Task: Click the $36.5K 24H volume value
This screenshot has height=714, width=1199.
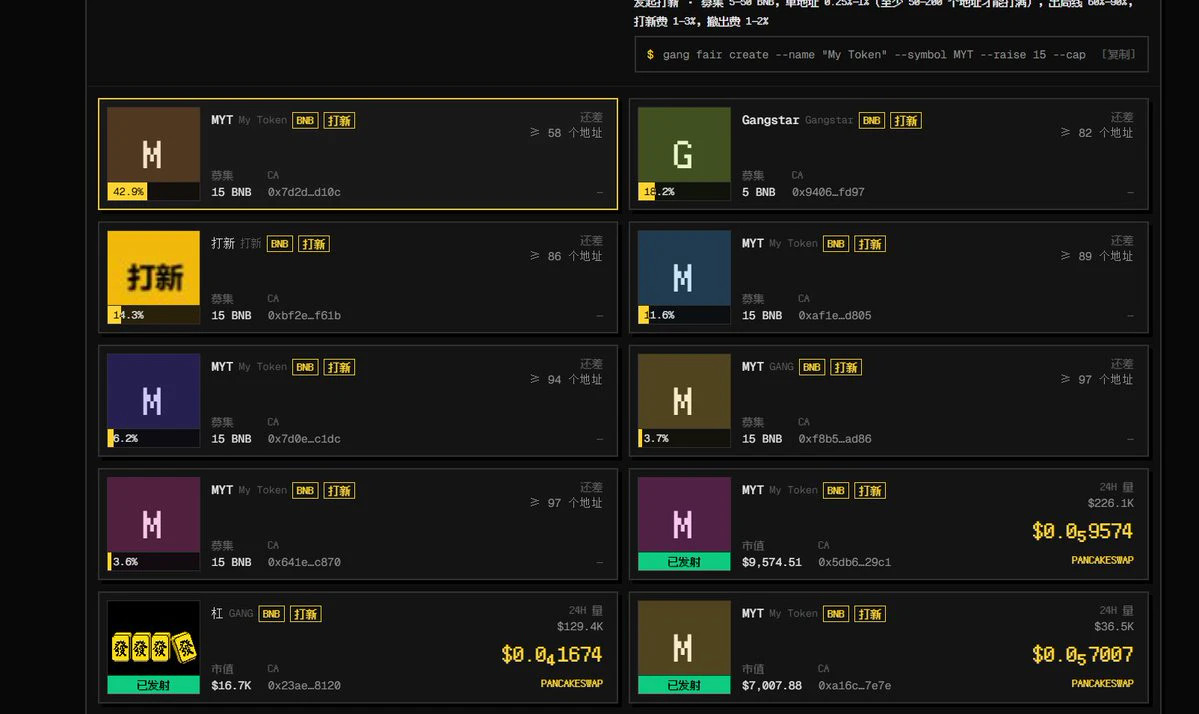Action: coord(1113,627)
